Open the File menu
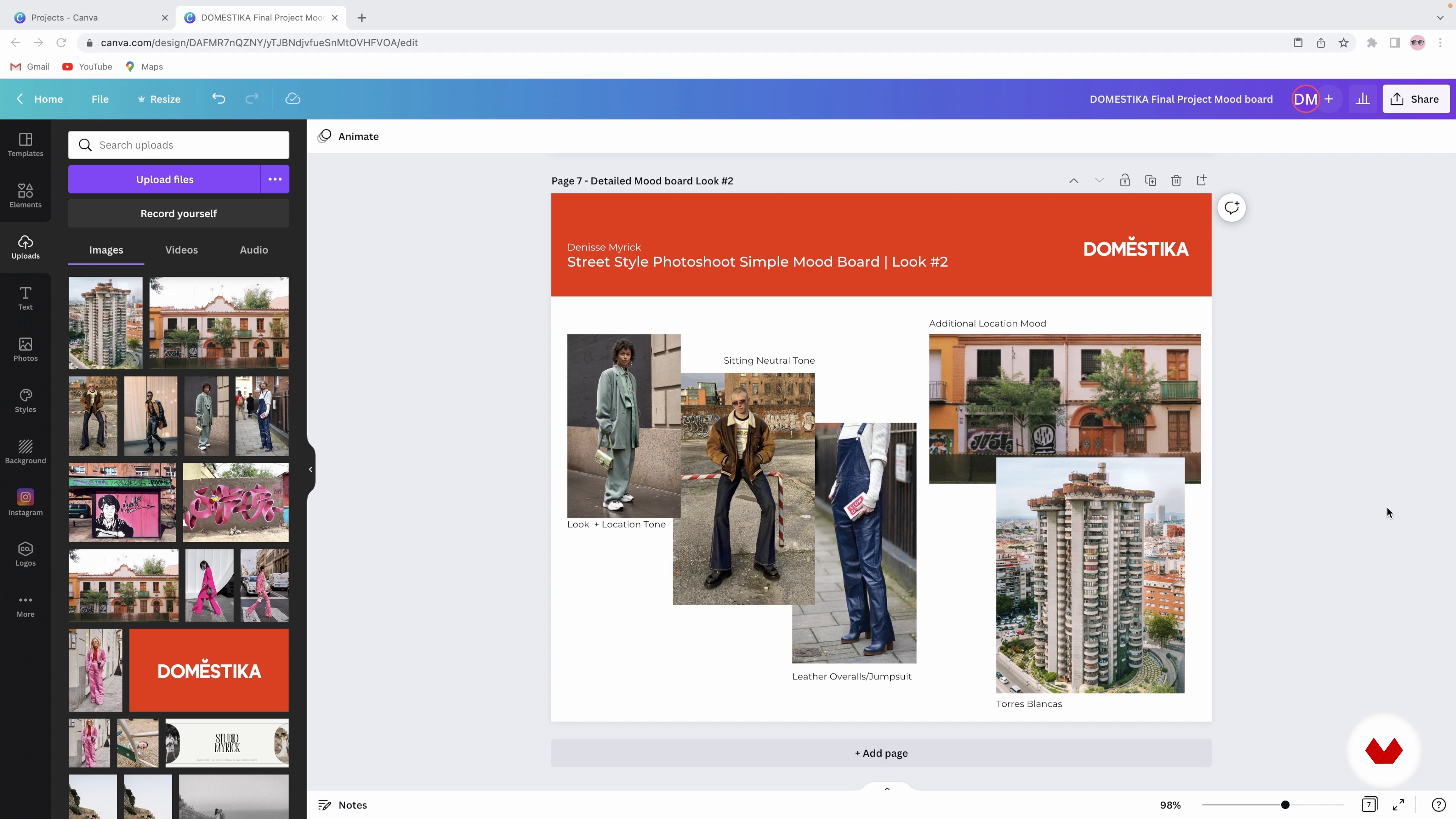The image size is (1456, 819). tap(100, 99)
